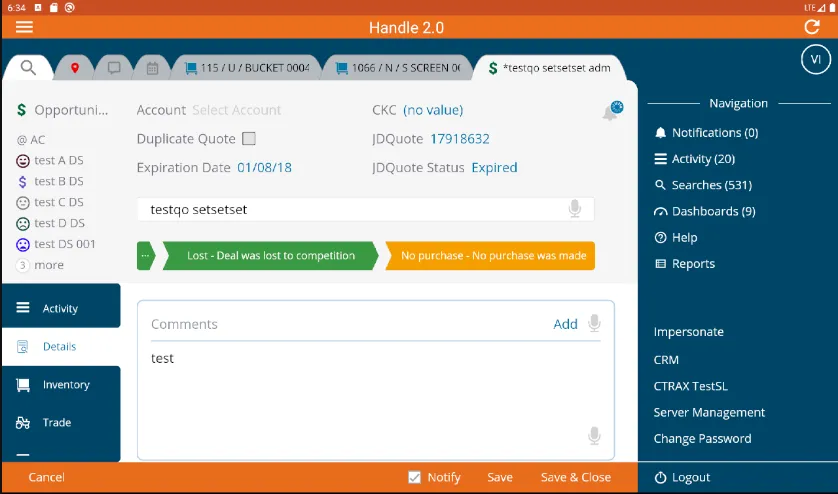Toggle Duplicate Quote checkbox

249,138
